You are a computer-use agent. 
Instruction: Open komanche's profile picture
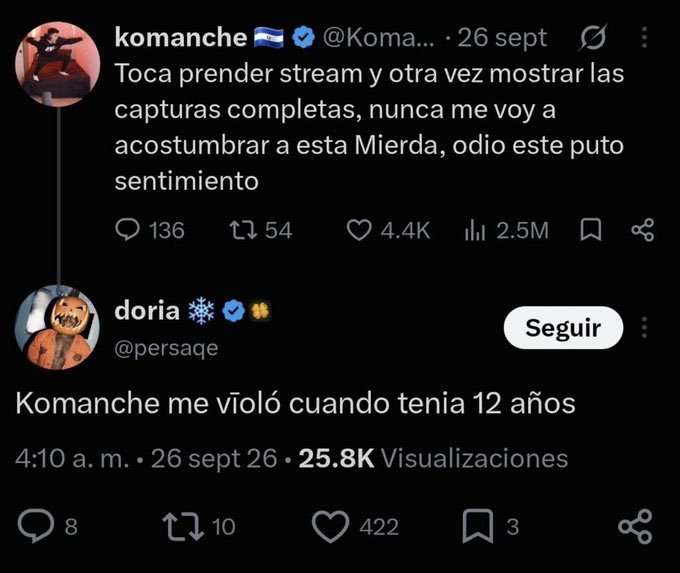pyautogui.click(x=57, y=64)
